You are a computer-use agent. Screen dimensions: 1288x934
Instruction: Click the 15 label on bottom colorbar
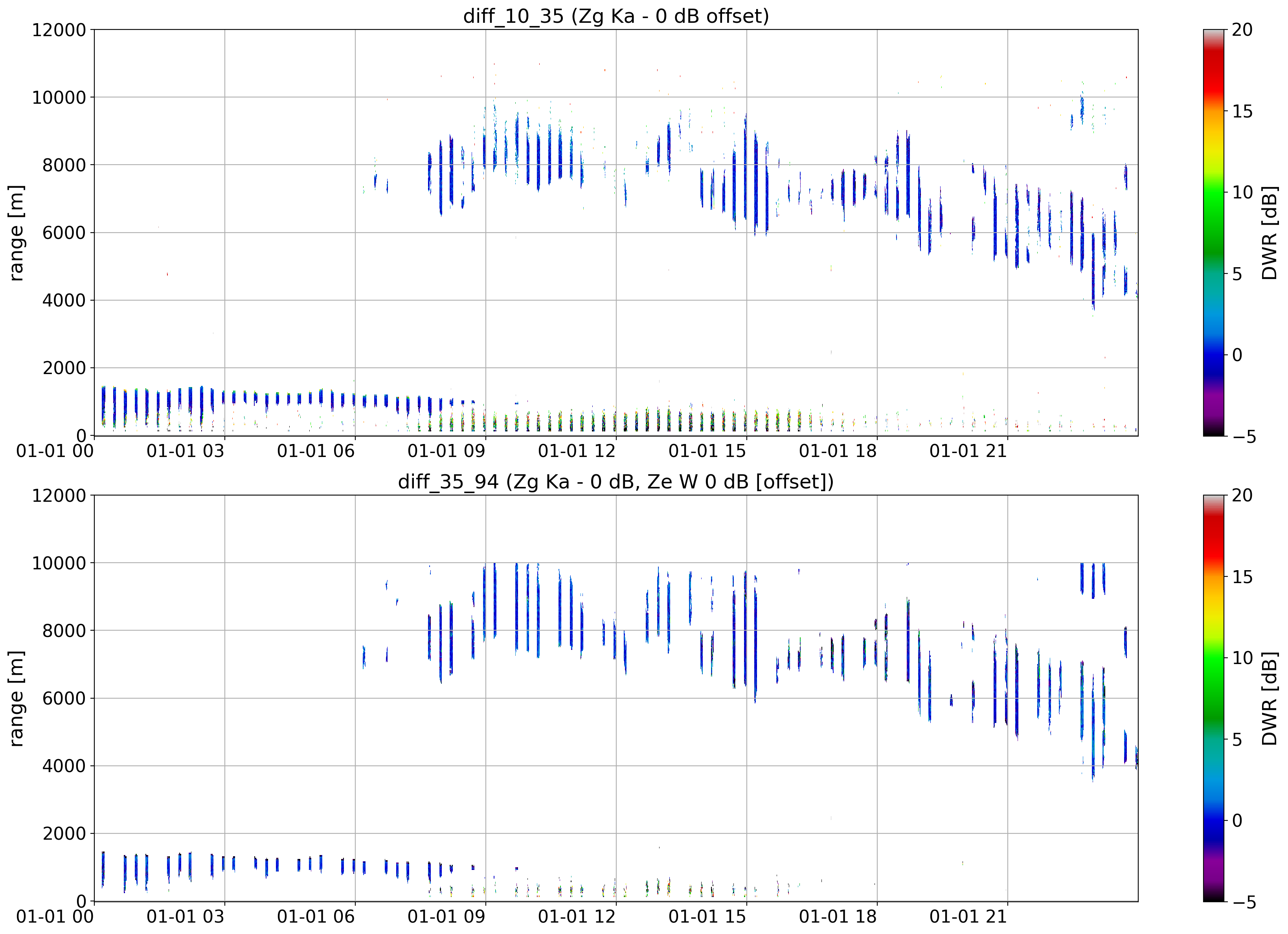tap(1242, 577)
